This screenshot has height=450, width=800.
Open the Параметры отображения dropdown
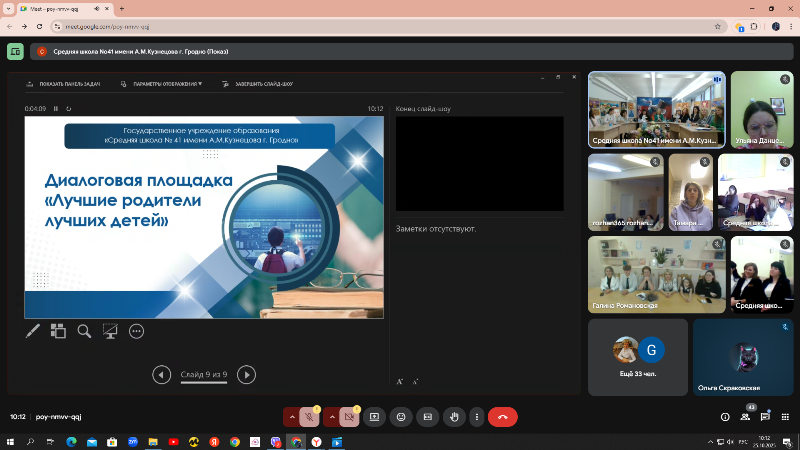pos(166,84)
